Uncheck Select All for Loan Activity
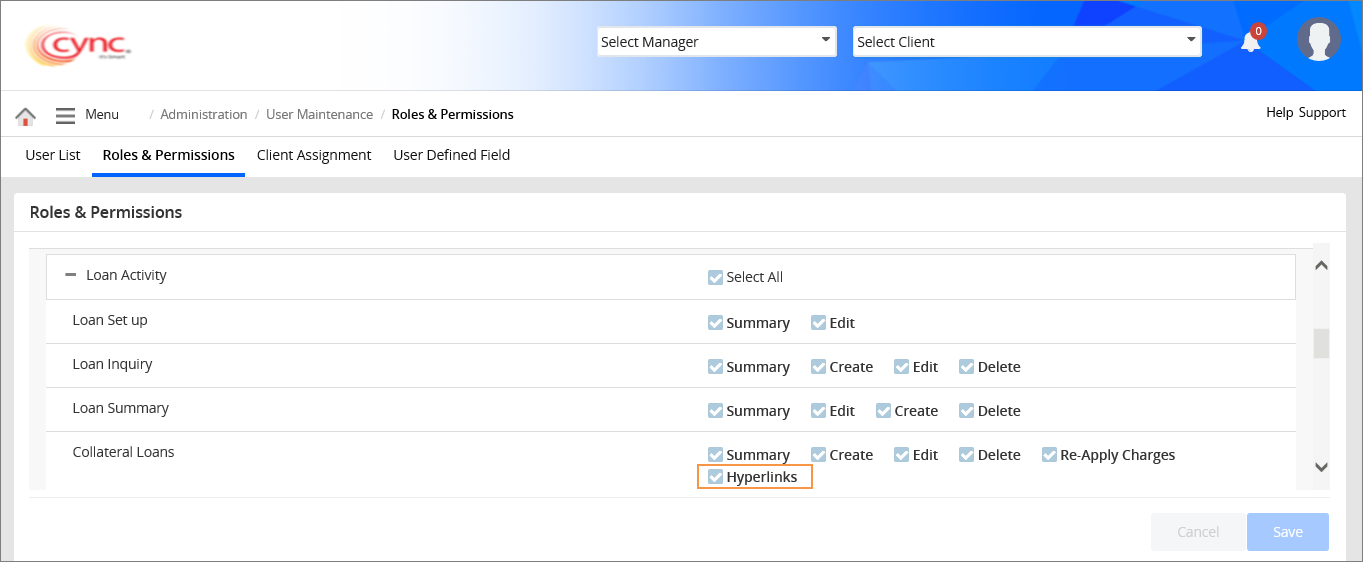The width and height of the screenshot is (1363, 562). point(715,277)
